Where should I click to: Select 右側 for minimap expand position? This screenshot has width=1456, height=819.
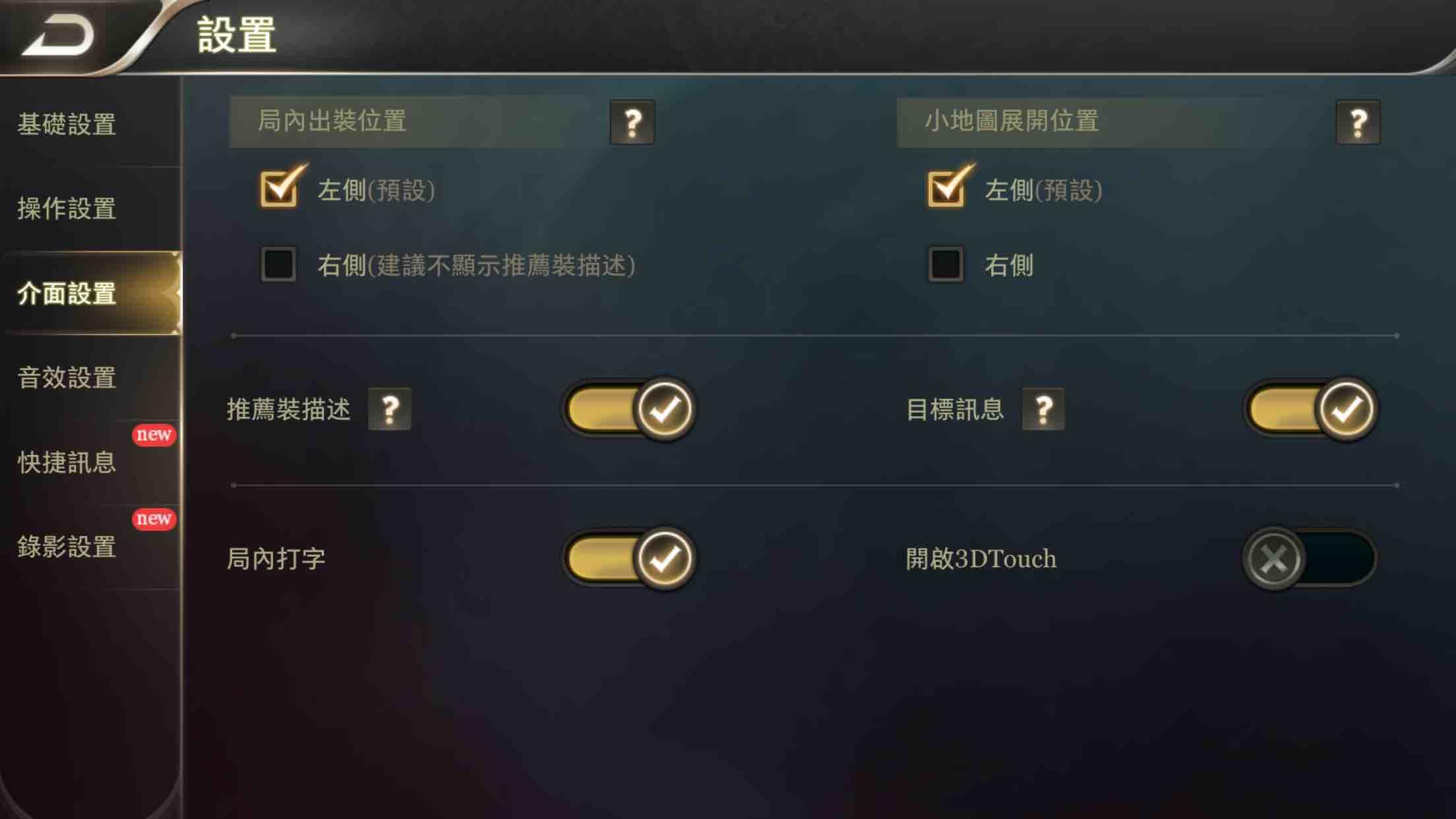(946, 264)
